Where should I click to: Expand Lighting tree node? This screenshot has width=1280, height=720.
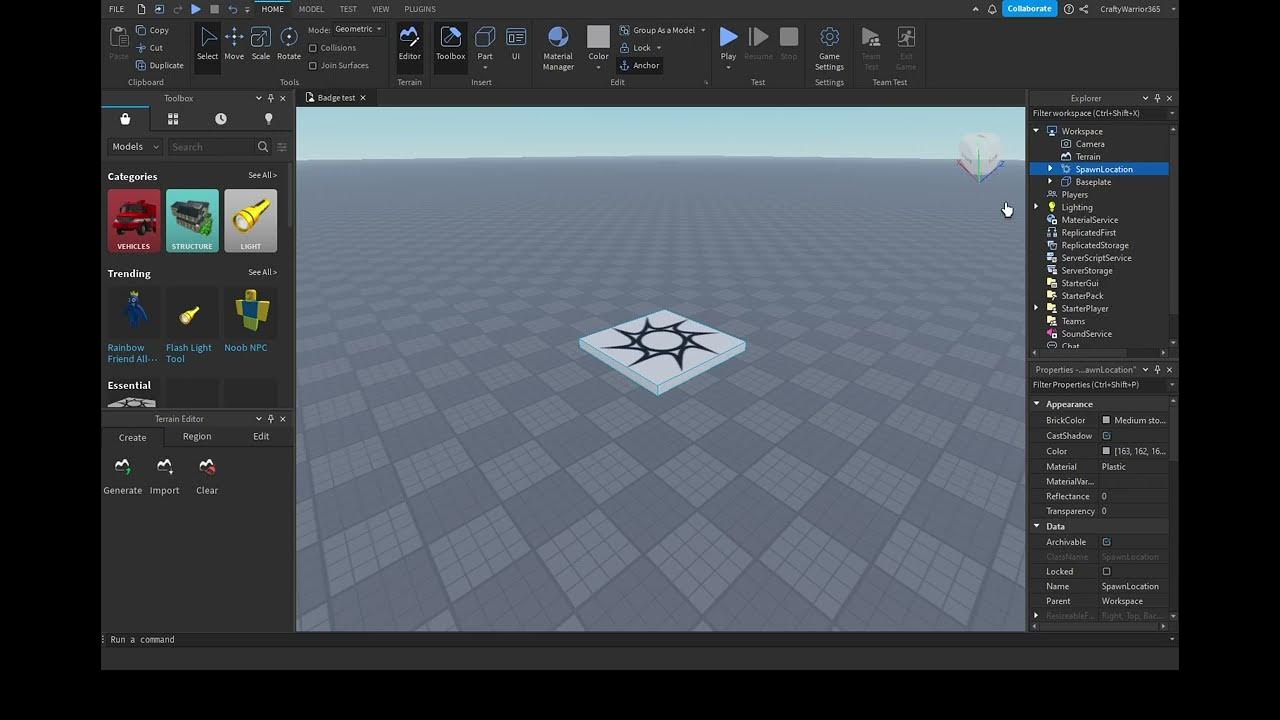(1037, 207)
